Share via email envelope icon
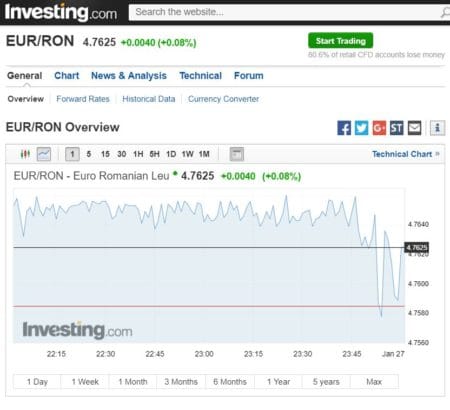Screen dimensions: 450x410 click(414, 128)
